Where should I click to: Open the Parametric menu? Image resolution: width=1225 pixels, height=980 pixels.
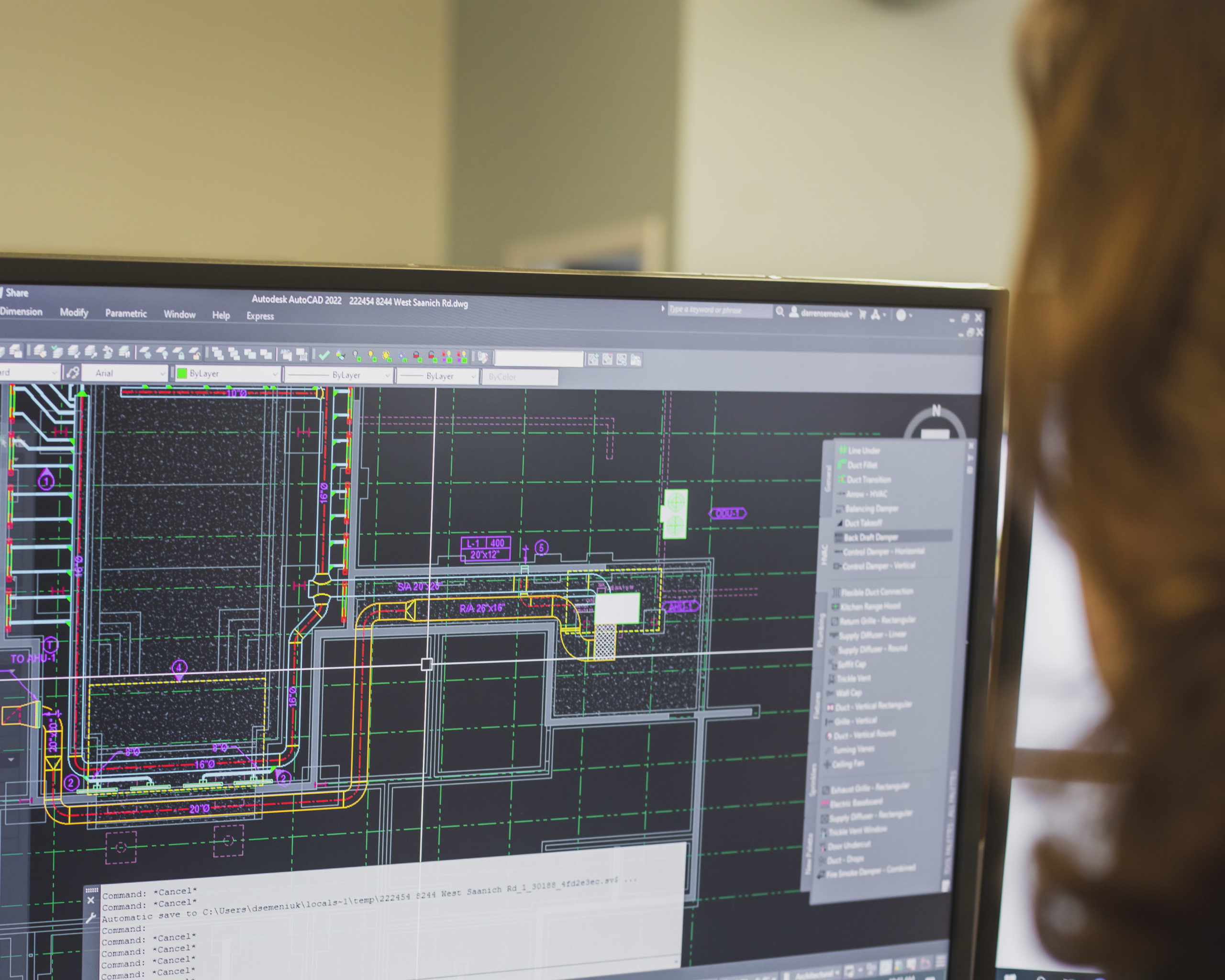[125, 313]
